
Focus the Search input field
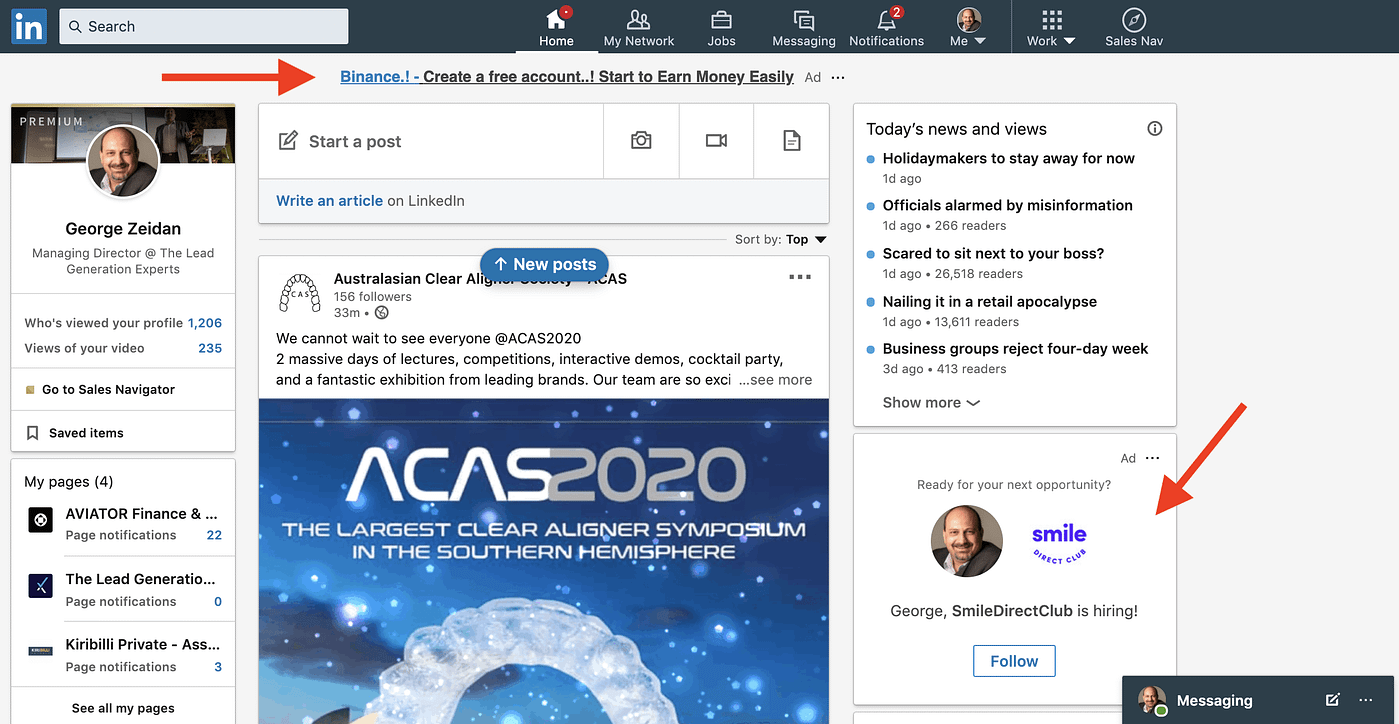[x=204, y=26]
